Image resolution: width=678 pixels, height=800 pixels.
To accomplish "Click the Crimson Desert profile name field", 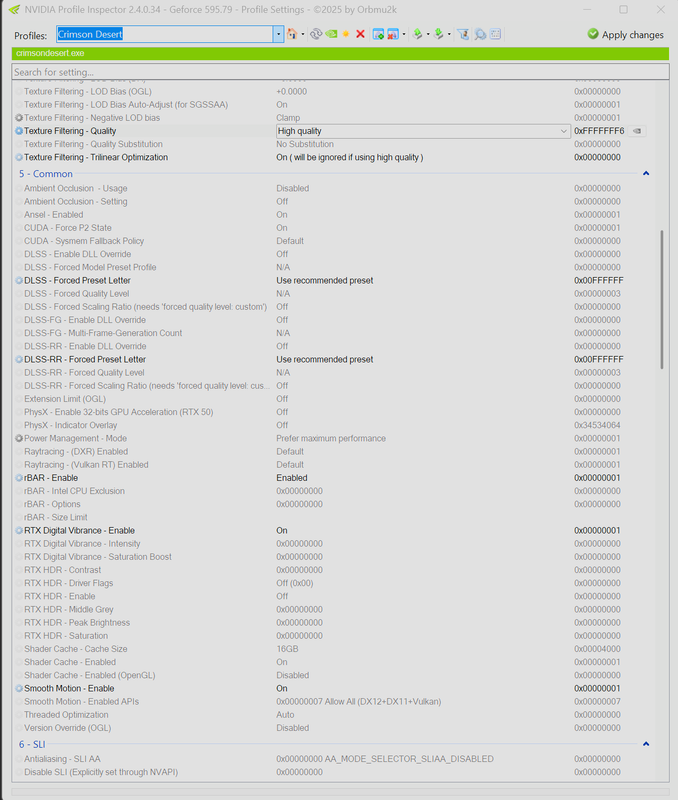I will [x=164, y=34].
